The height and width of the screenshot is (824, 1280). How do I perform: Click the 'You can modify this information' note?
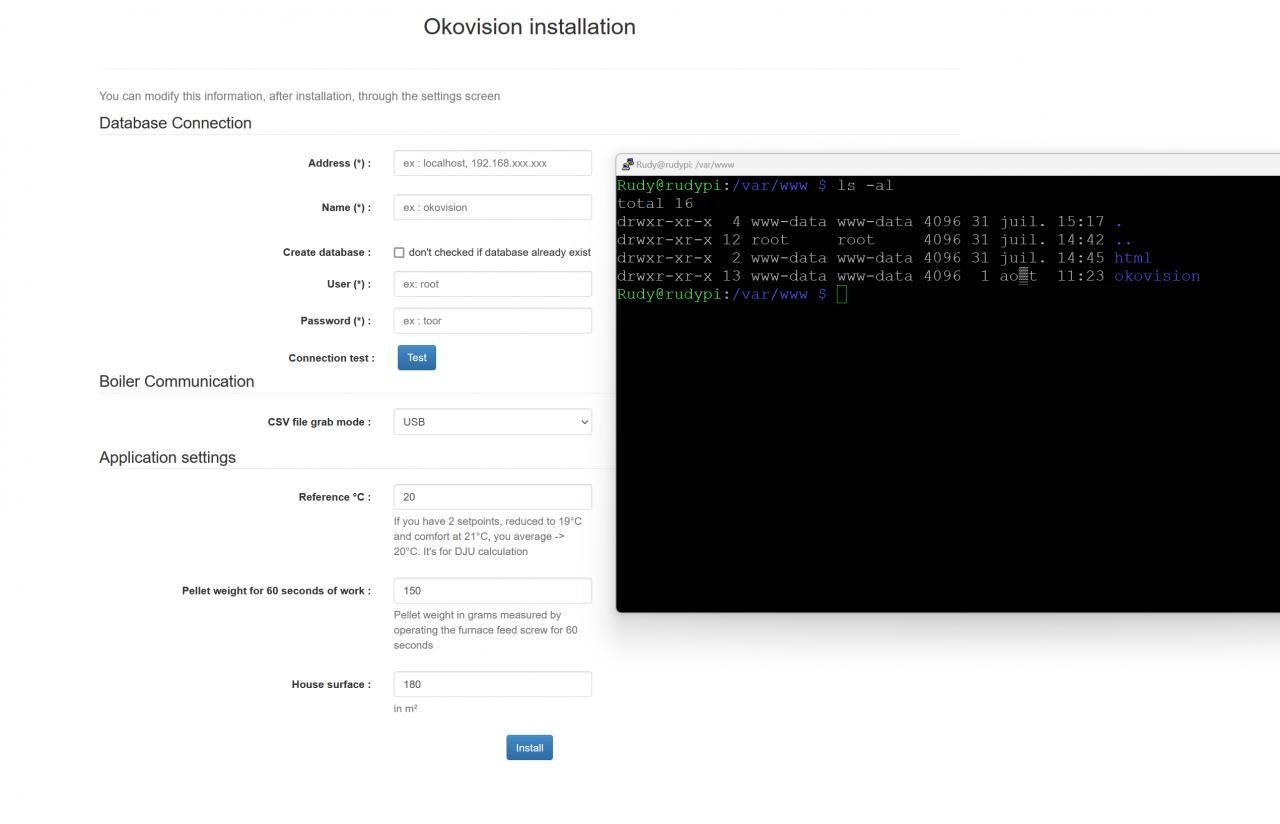(x=299, y=97)
